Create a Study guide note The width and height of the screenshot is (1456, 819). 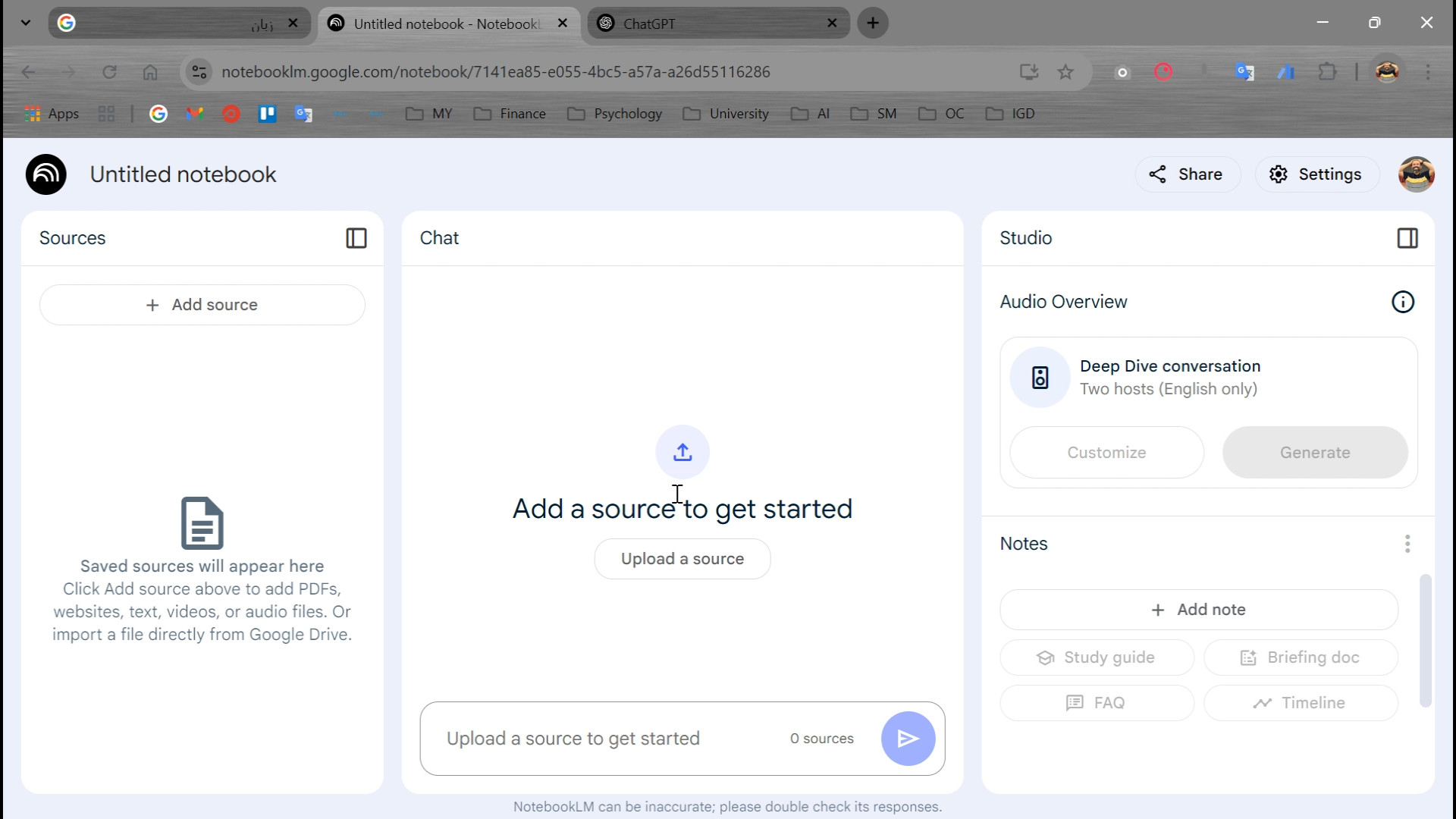tap(1097, 657)
